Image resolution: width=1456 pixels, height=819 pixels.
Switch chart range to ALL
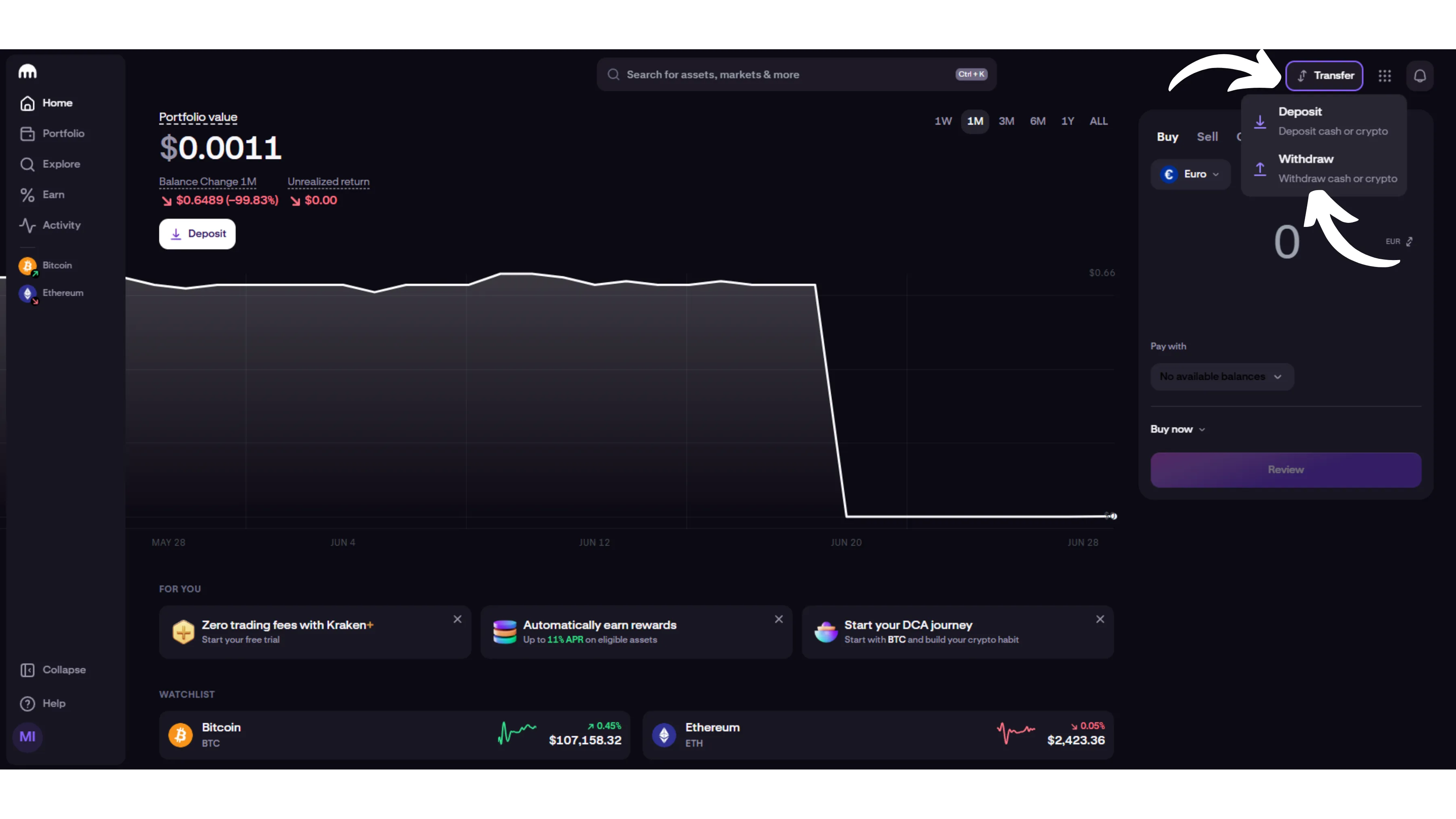point(1098,121)
